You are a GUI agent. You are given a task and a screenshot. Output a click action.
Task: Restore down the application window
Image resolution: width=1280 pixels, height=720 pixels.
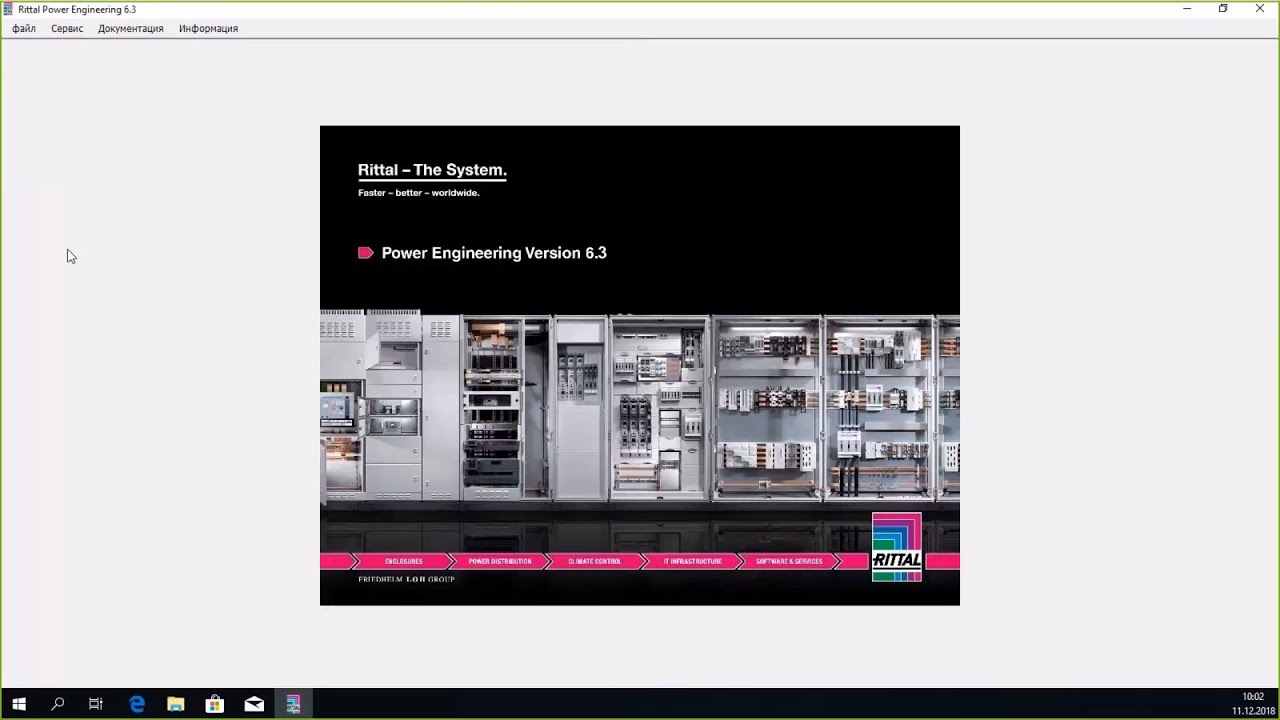(1223, 9)
